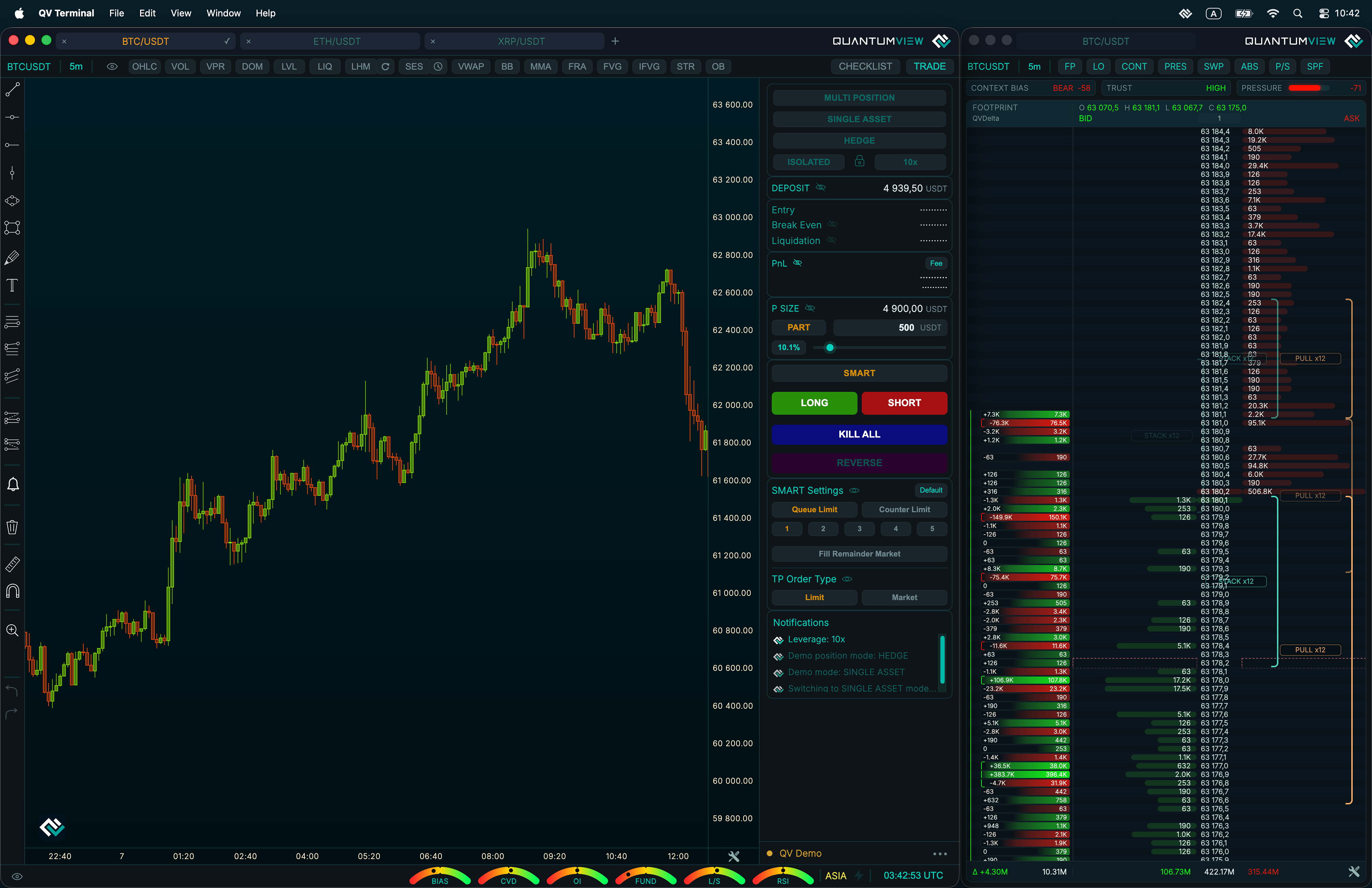The image size is (1372, 888).
Task: Select the polygon shape tool
Action: (x=12, y=201)
